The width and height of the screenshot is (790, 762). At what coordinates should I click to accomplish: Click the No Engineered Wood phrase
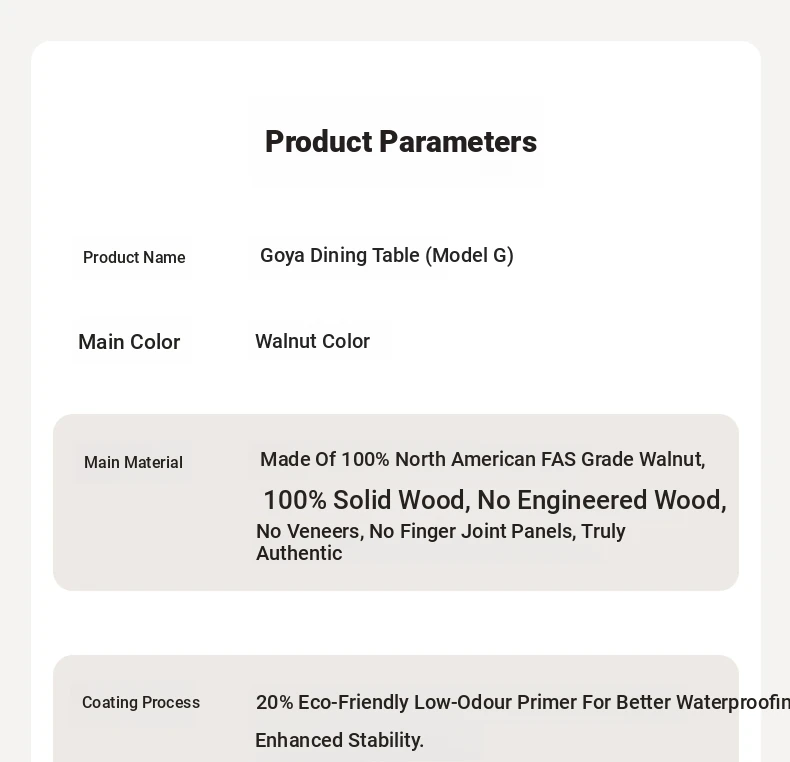point(602,500)
